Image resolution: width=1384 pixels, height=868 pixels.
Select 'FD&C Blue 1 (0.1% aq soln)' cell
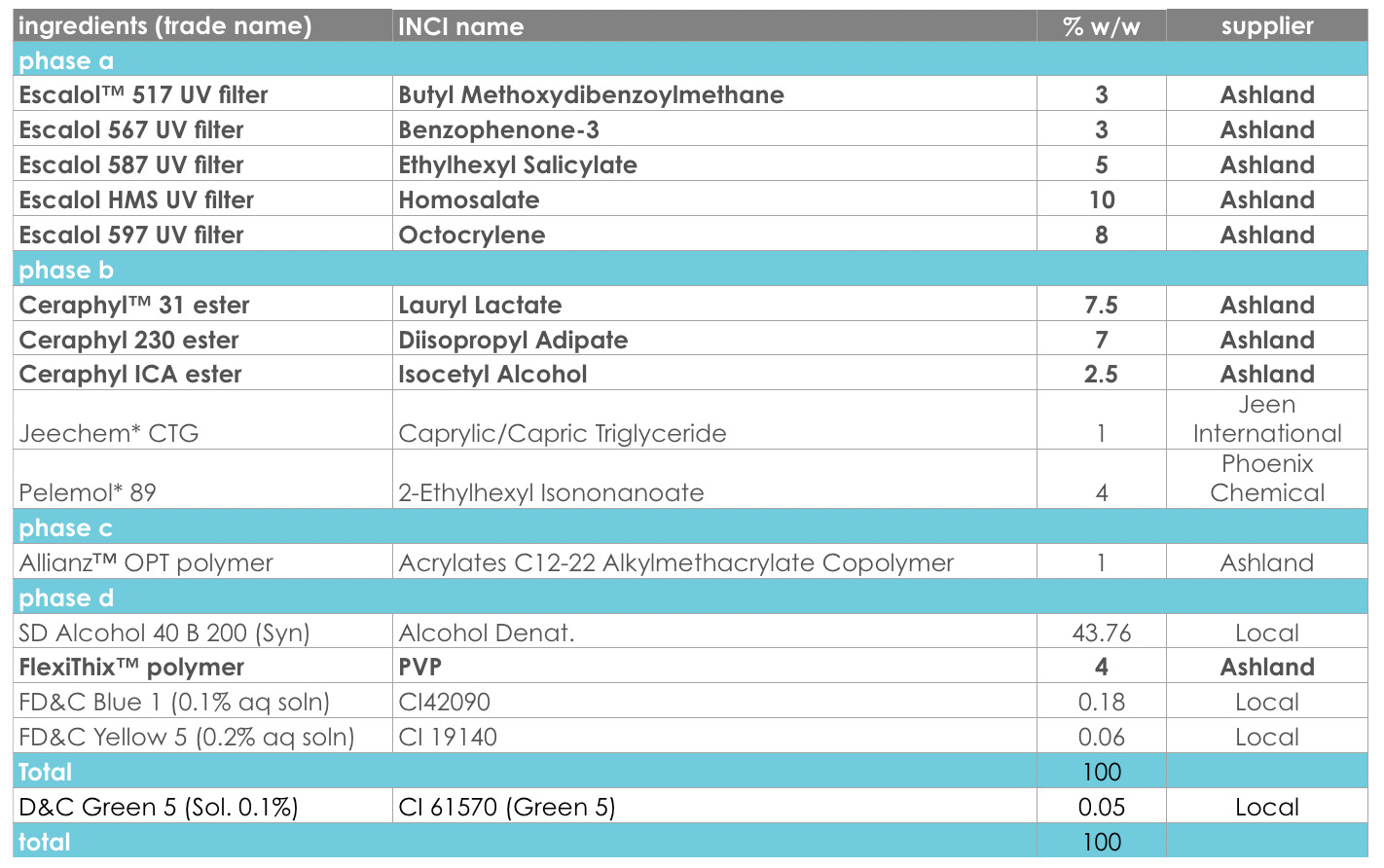(x=202, y=702)
